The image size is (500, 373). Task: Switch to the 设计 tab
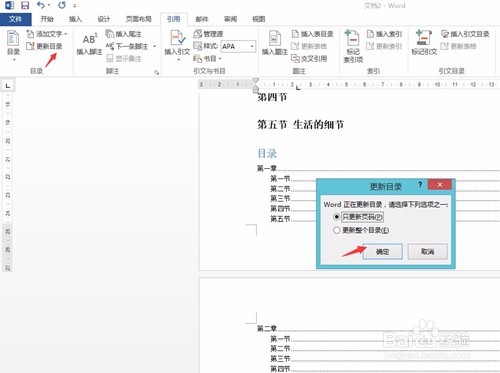103,19
